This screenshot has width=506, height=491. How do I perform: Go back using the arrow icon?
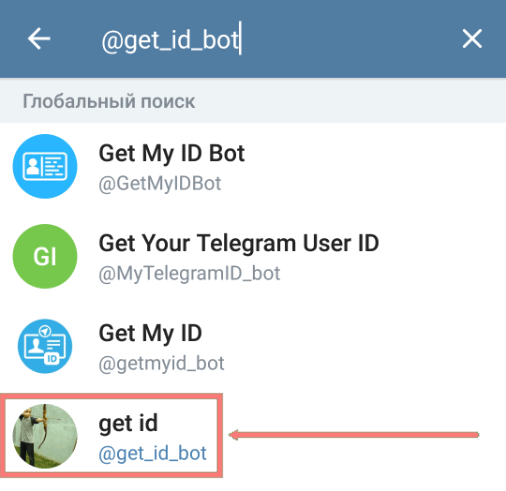coord(39,39)
